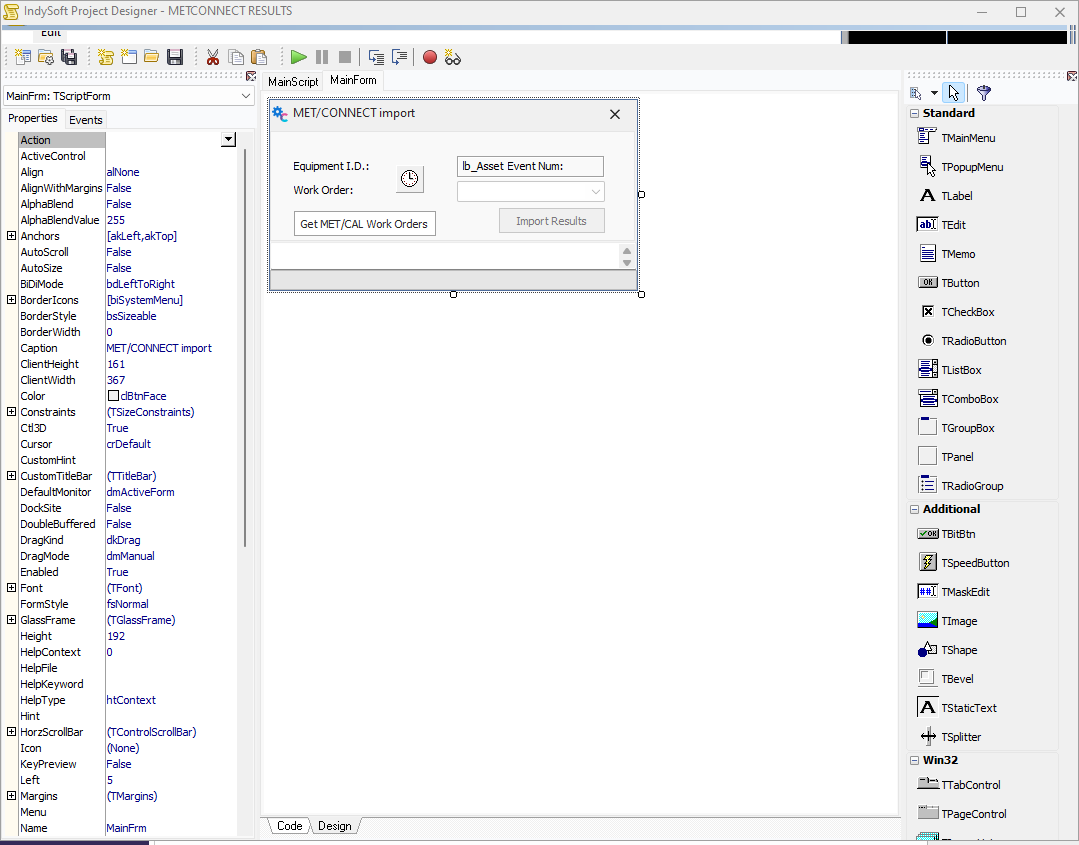Collapse the Standard component group

tap(914, 114)
